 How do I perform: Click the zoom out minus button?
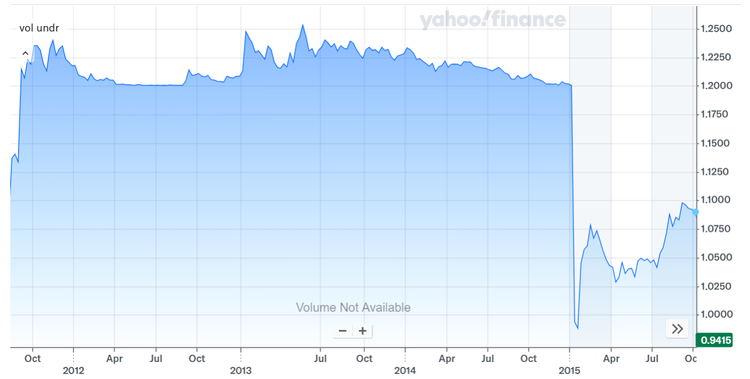342,331
